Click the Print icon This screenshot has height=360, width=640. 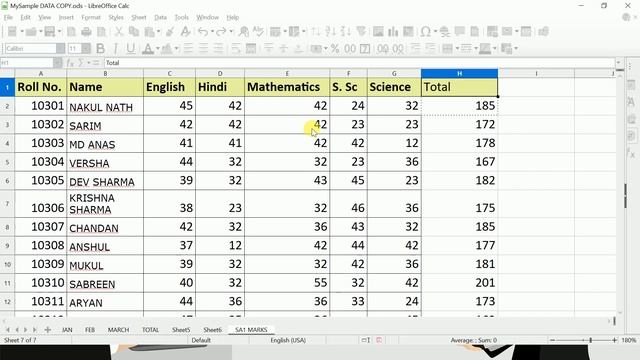pos(86,31)
